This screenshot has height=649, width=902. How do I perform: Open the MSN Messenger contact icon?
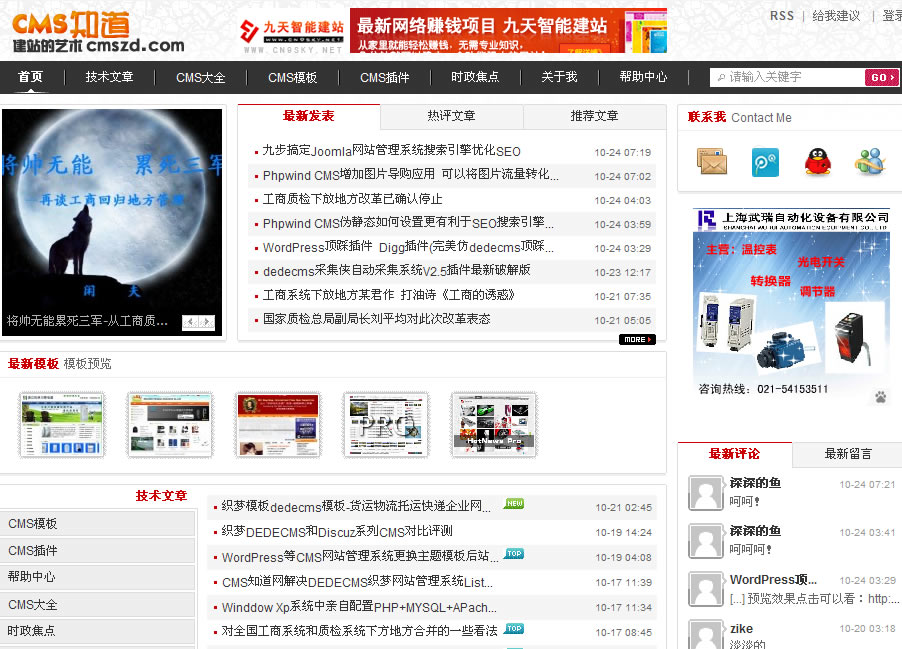[869, 162]
